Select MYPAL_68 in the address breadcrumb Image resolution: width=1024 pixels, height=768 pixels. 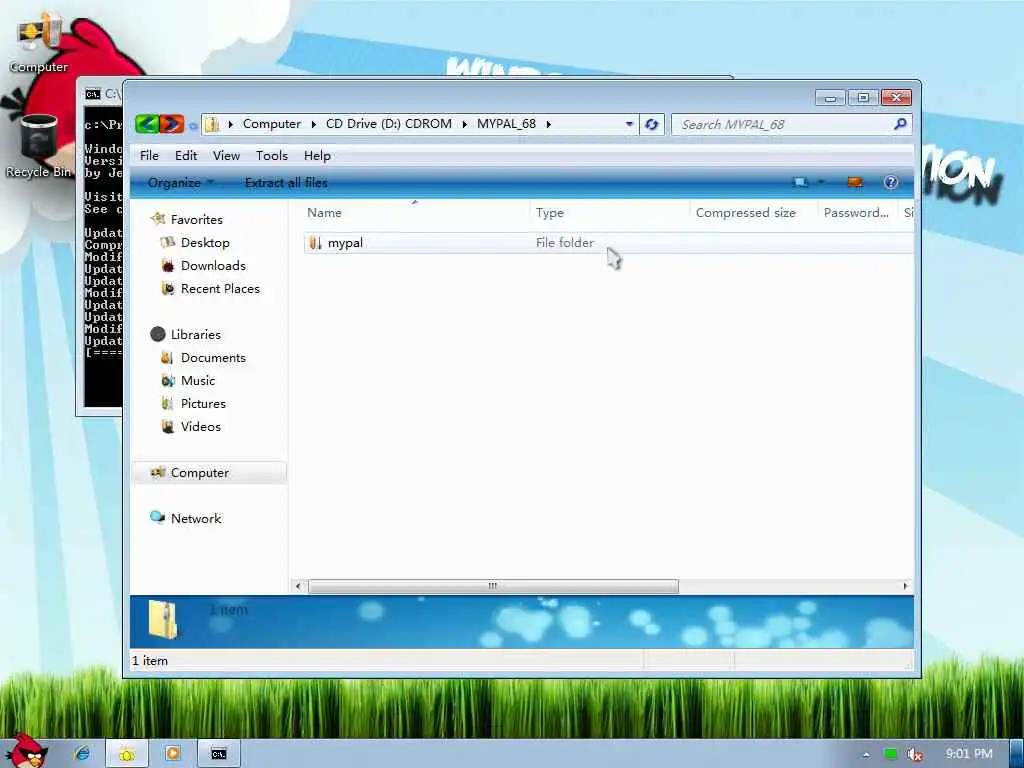point(506,123)
